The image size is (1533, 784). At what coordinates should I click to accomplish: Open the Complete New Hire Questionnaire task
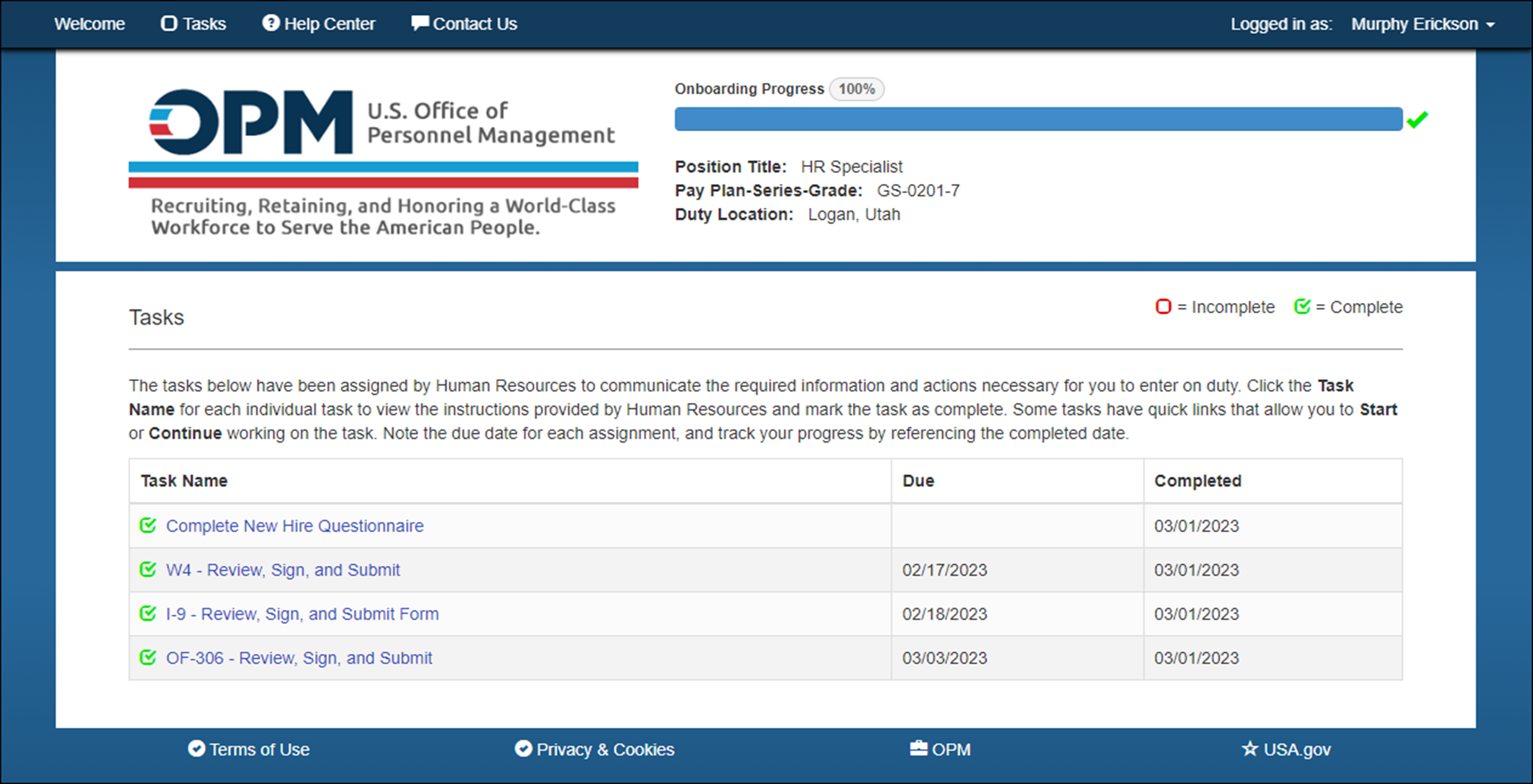(x=295, y=526)
